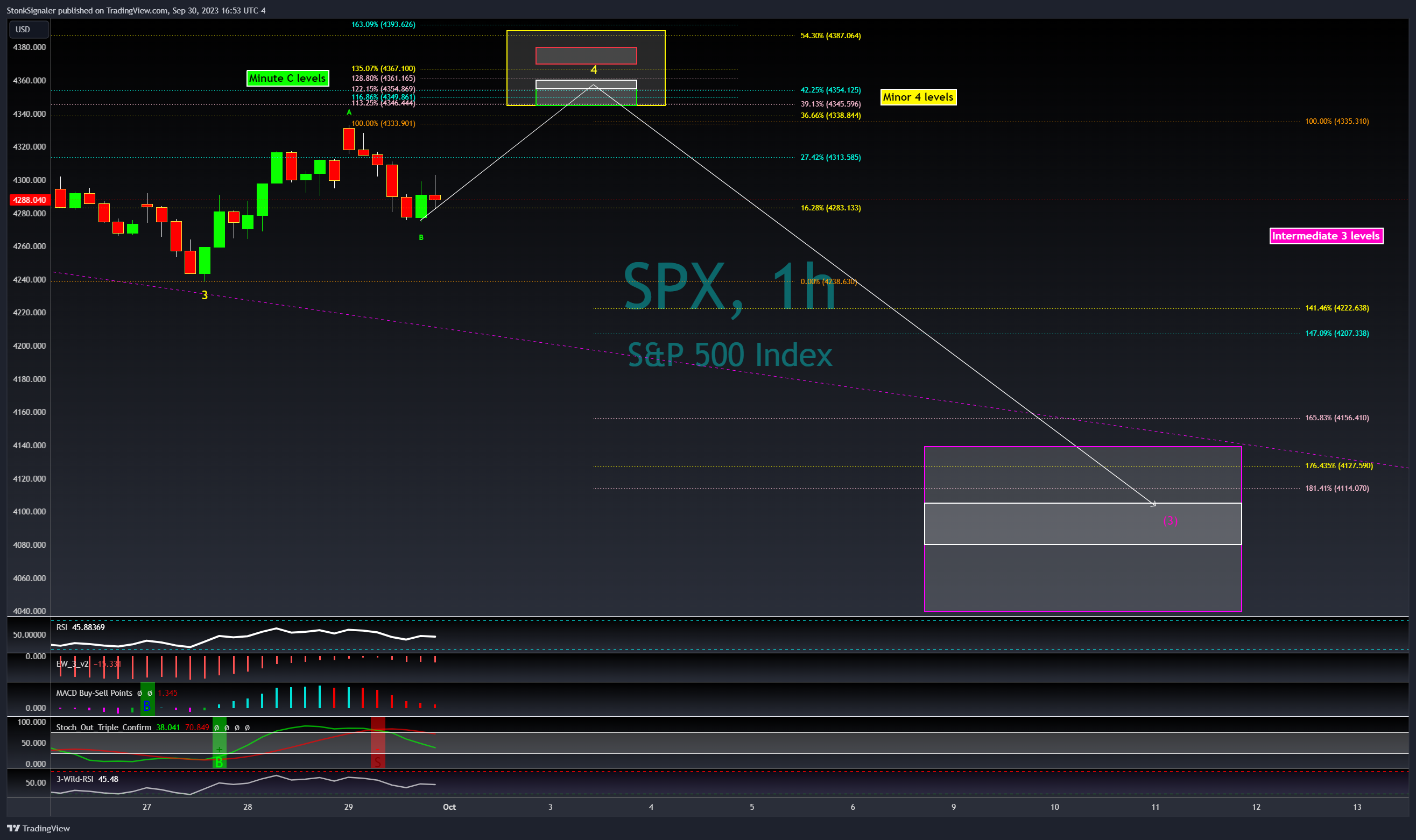Select fib label '54.30% (4387.064)'

pyautogui.click(x=830, y=36)
